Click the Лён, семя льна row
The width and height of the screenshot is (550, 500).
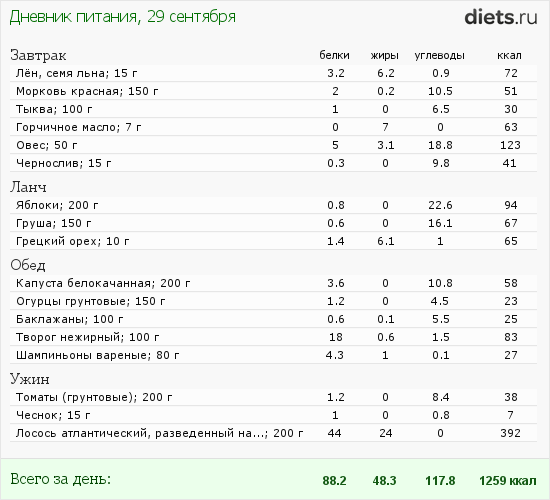pyautogui.click(x=273, y=73)
